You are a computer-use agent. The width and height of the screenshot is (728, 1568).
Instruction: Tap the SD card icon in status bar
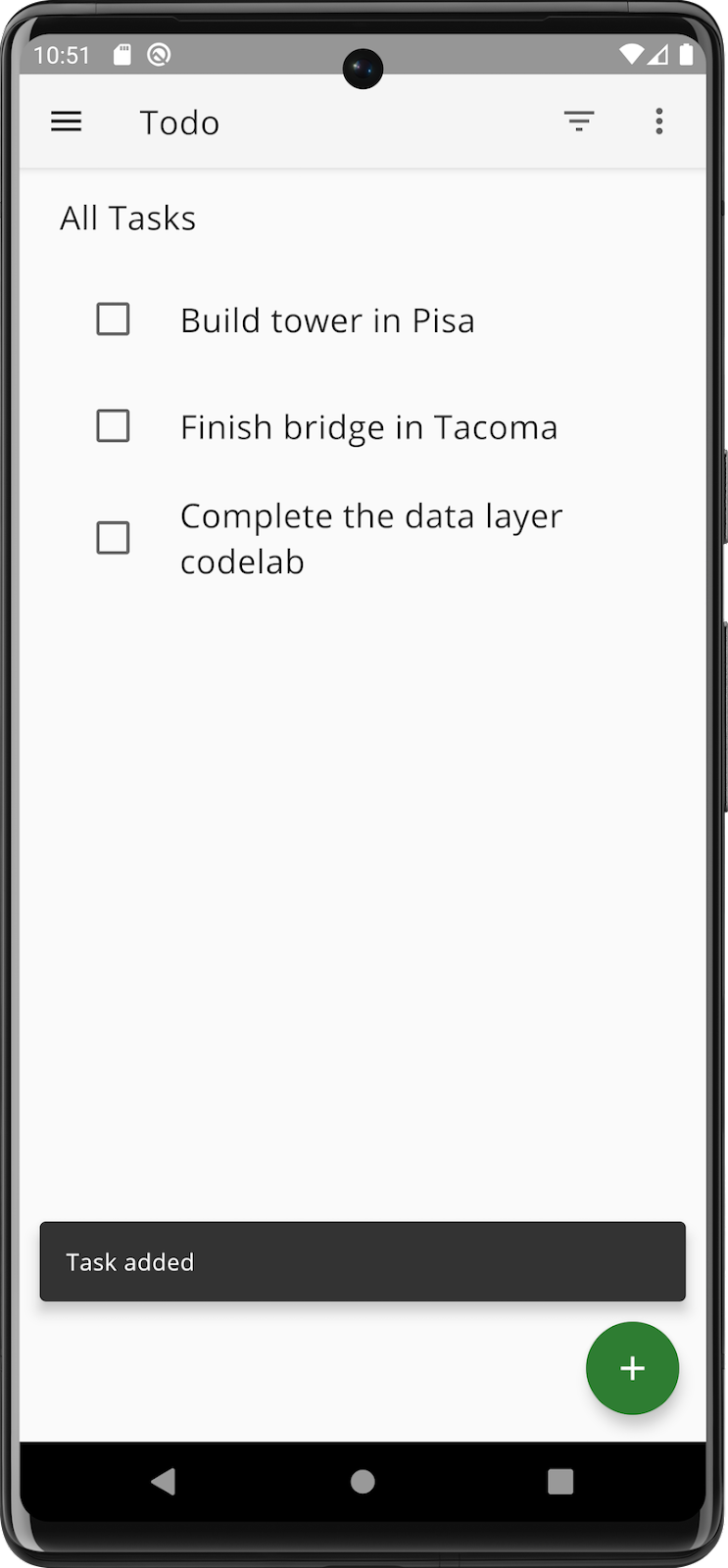pyautogui.click(x=121, y=56)
